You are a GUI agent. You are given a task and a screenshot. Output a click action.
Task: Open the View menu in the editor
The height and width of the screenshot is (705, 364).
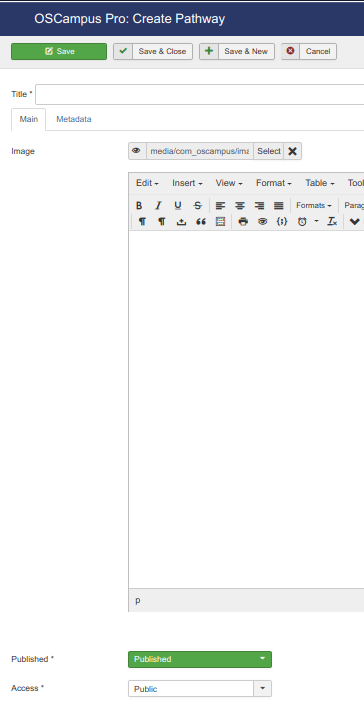coord(229,183)
